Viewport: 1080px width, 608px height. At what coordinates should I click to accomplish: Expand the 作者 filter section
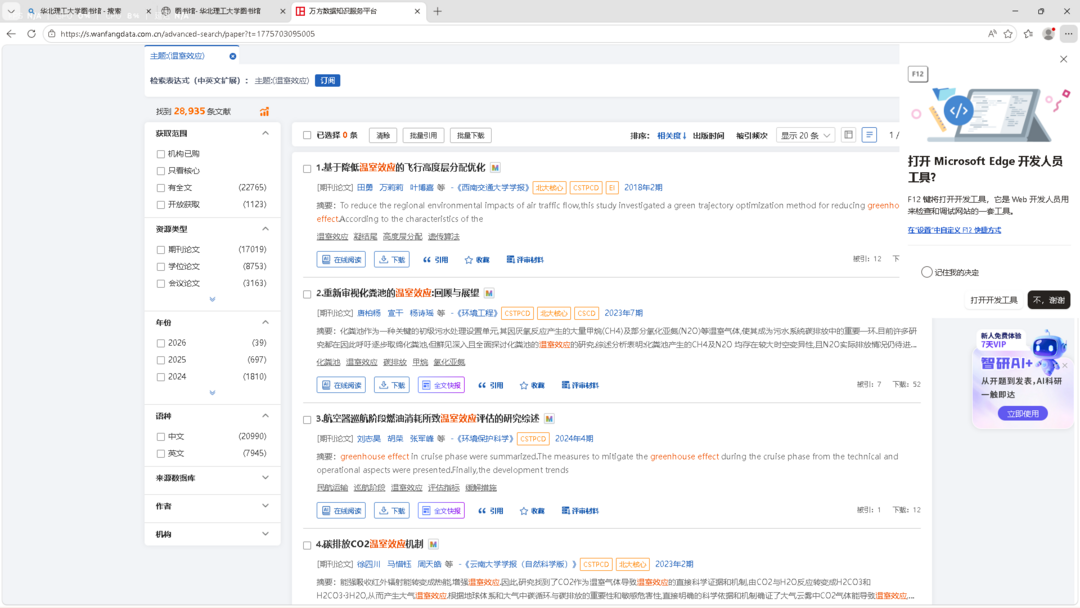point(265,506)
